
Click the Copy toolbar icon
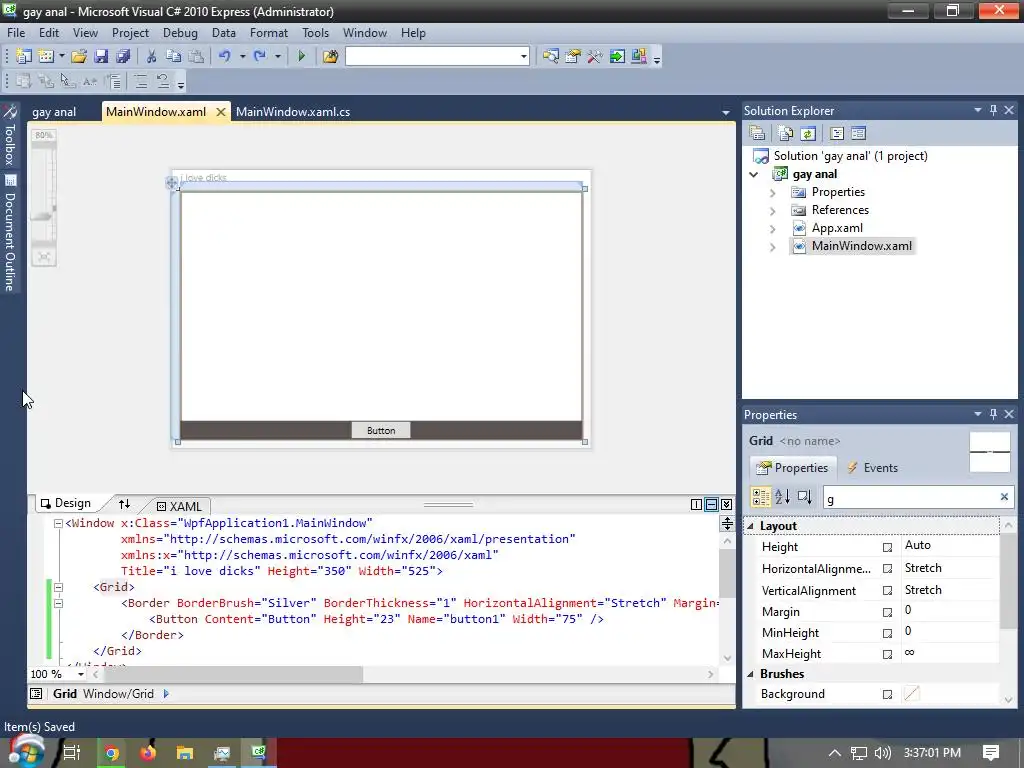174,57
